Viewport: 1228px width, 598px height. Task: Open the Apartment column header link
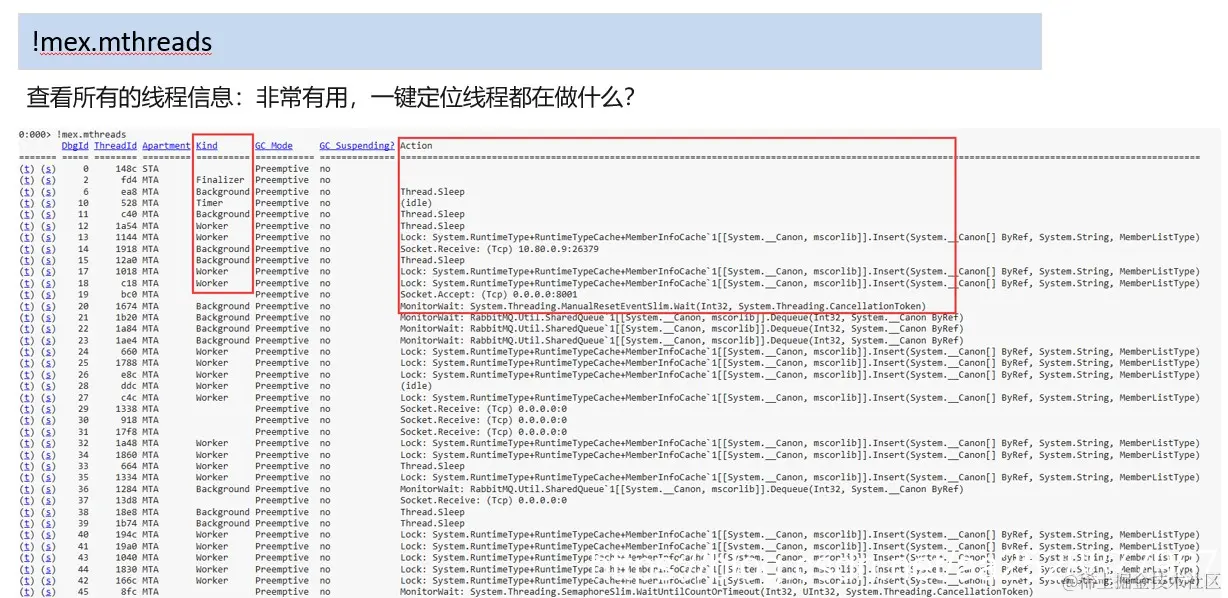click(166, 146)
